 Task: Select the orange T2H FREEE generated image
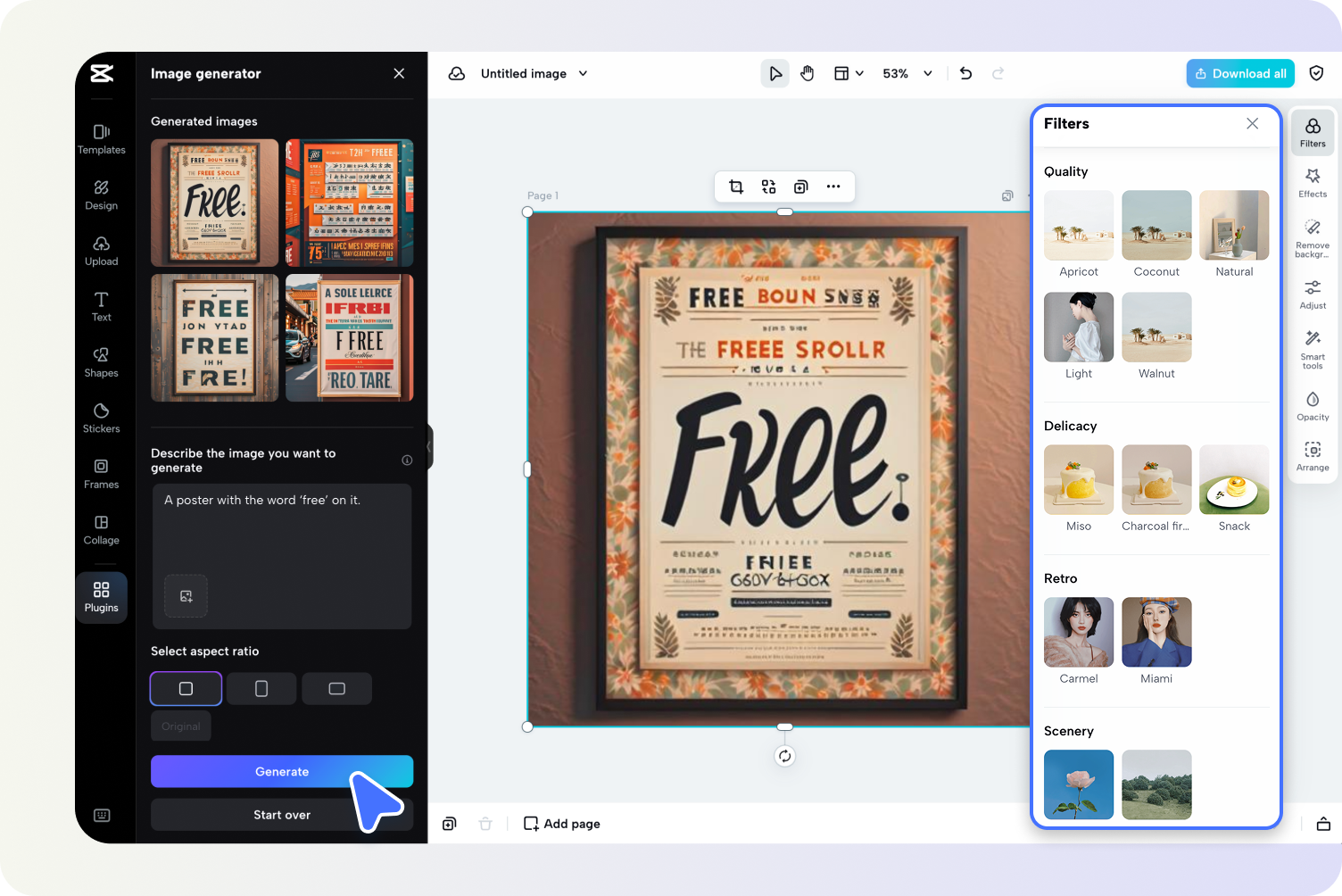pyautogui.click(x=350, y=203)
